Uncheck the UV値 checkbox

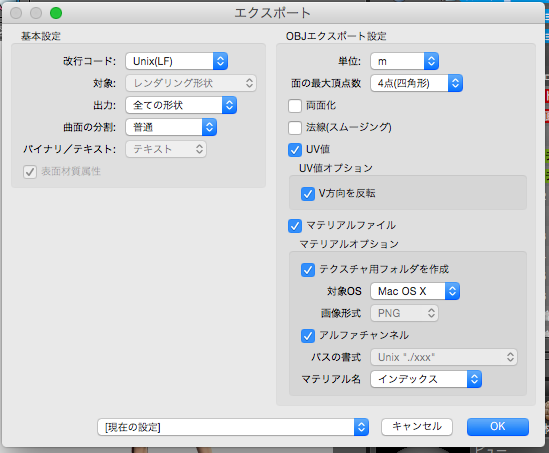tap(295, 150)
